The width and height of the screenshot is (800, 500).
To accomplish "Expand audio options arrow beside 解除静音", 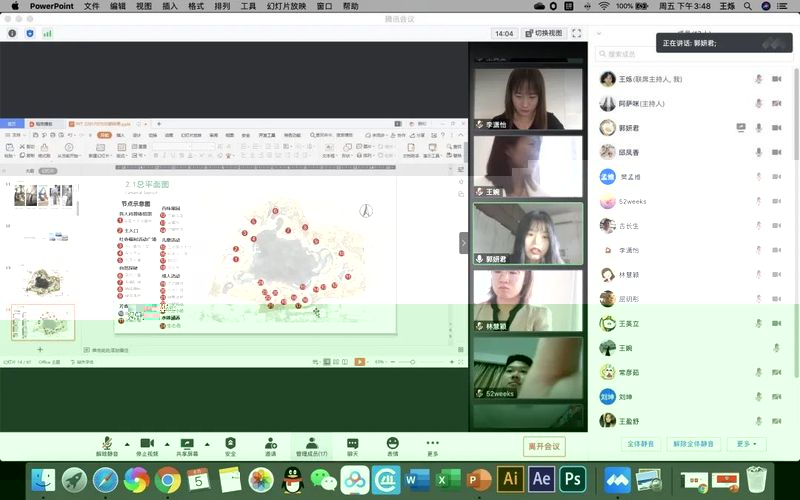I will 127,444.
